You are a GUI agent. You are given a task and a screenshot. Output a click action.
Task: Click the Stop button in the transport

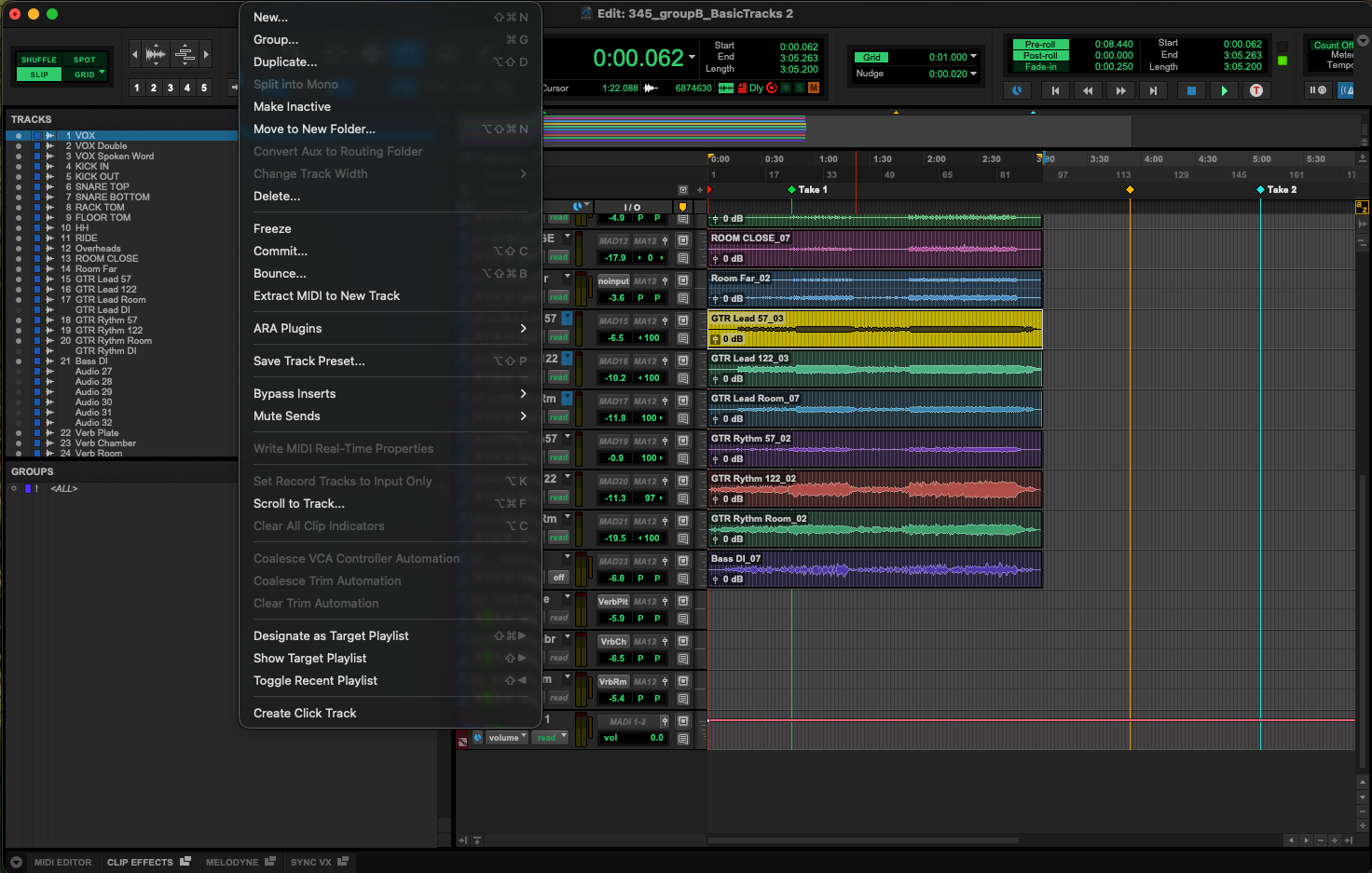(x=1190, y=90)
